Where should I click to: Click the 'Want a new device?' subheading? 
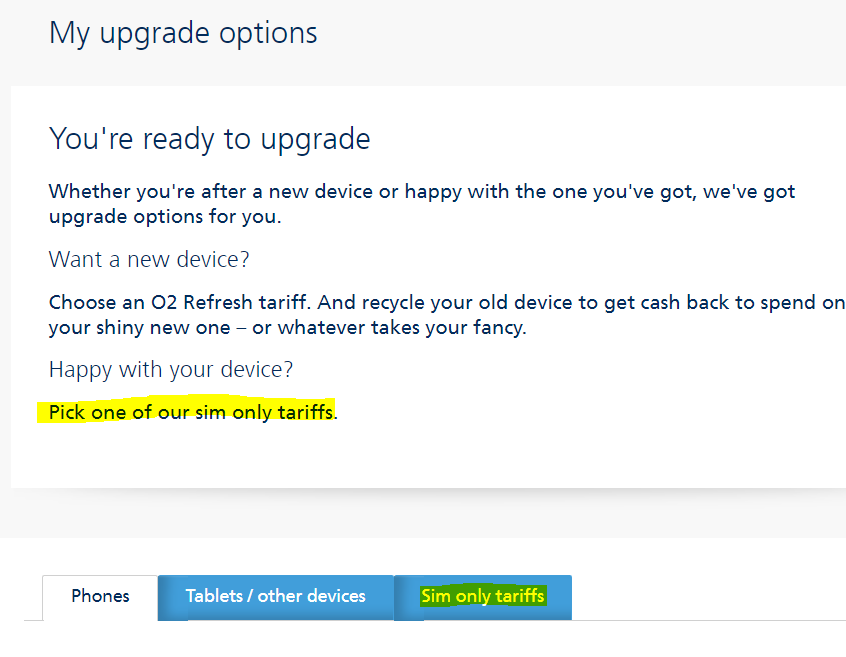(149, 260)
